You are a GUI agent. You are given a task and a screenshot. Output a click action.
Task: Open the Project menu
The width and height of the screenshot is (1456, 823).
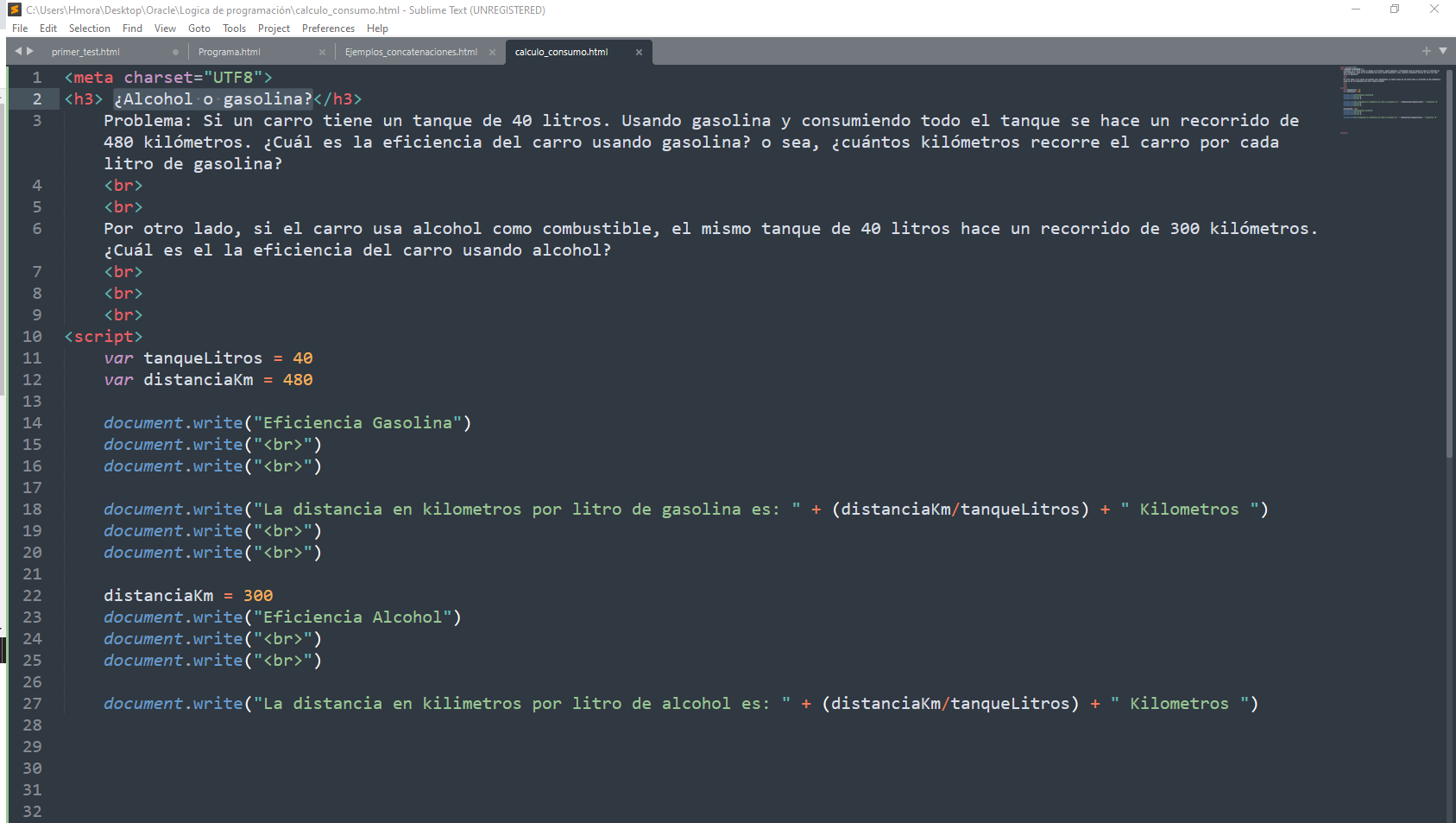[x=274, y=28]
